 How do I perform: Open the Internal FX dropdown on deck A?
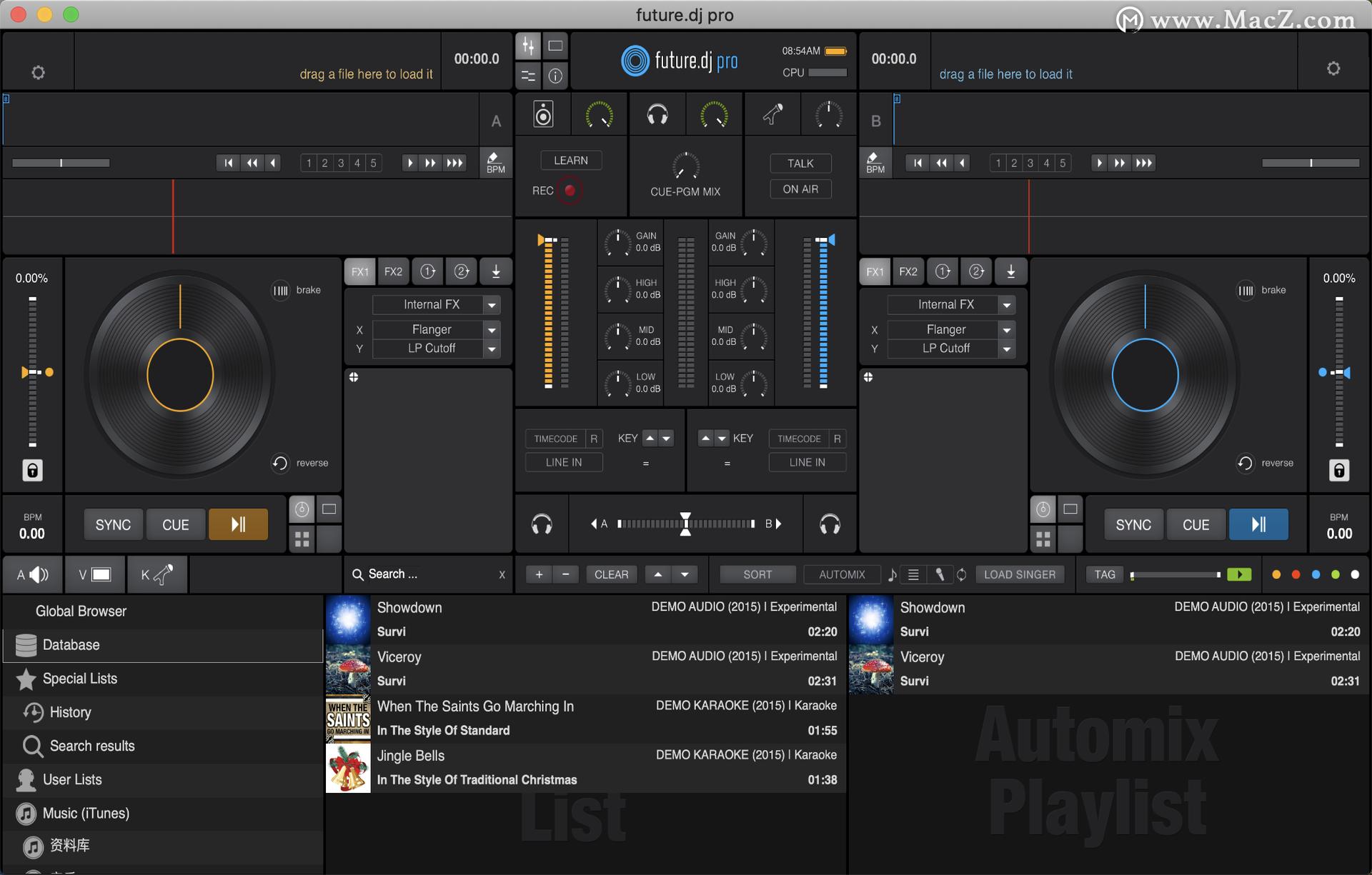click(x=436, y=304)
